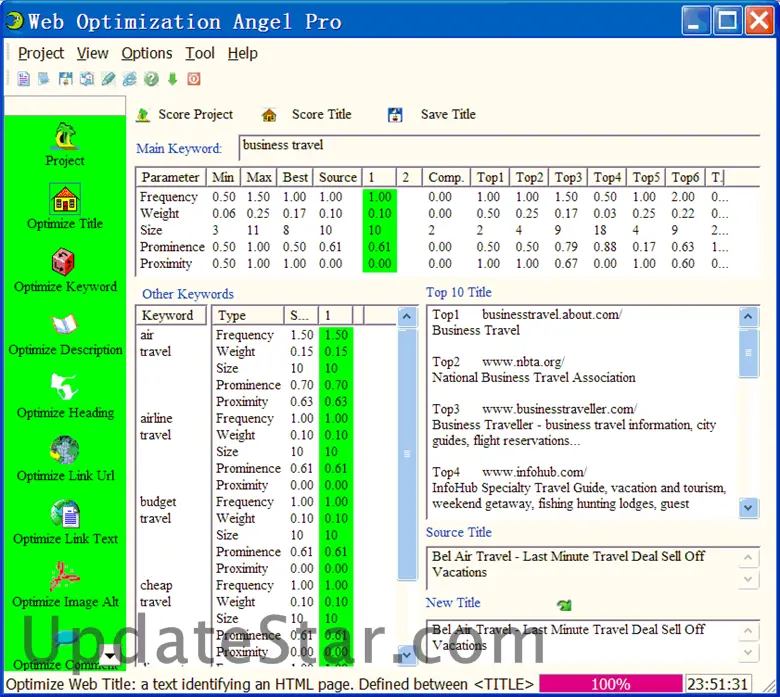This screenshot has width=780, height=697.
Task: Go to Optimize Heading
Action: (x=65, y=396)
